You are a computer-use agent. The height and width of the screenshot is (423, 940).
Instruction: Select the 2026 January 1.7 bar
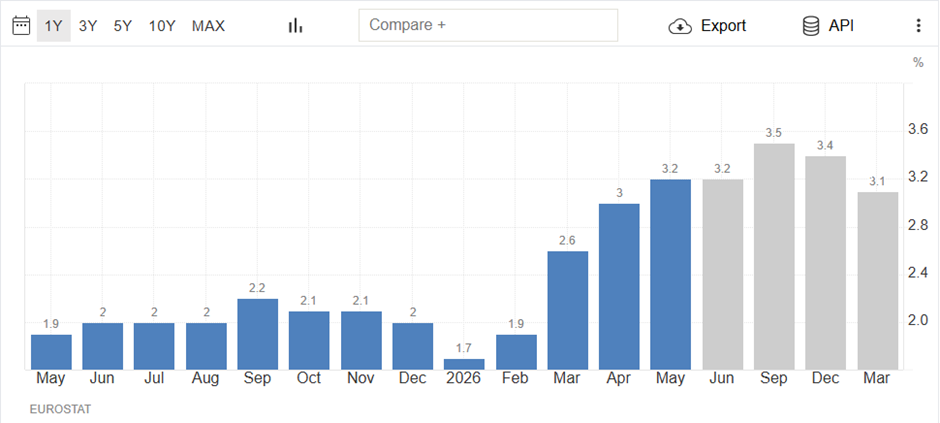point(464,364)
